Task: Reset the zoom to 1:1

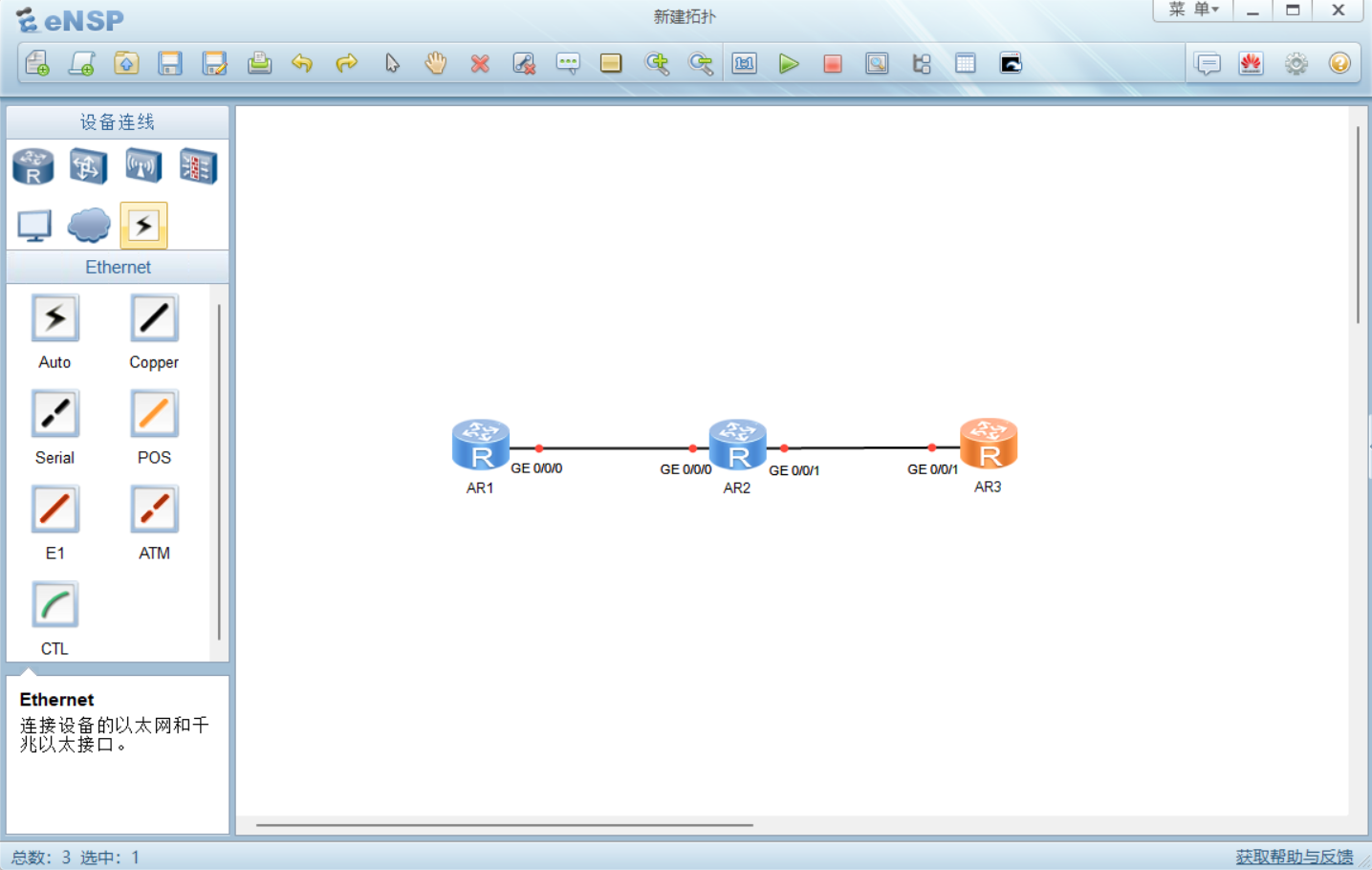Action: [744, 64]
